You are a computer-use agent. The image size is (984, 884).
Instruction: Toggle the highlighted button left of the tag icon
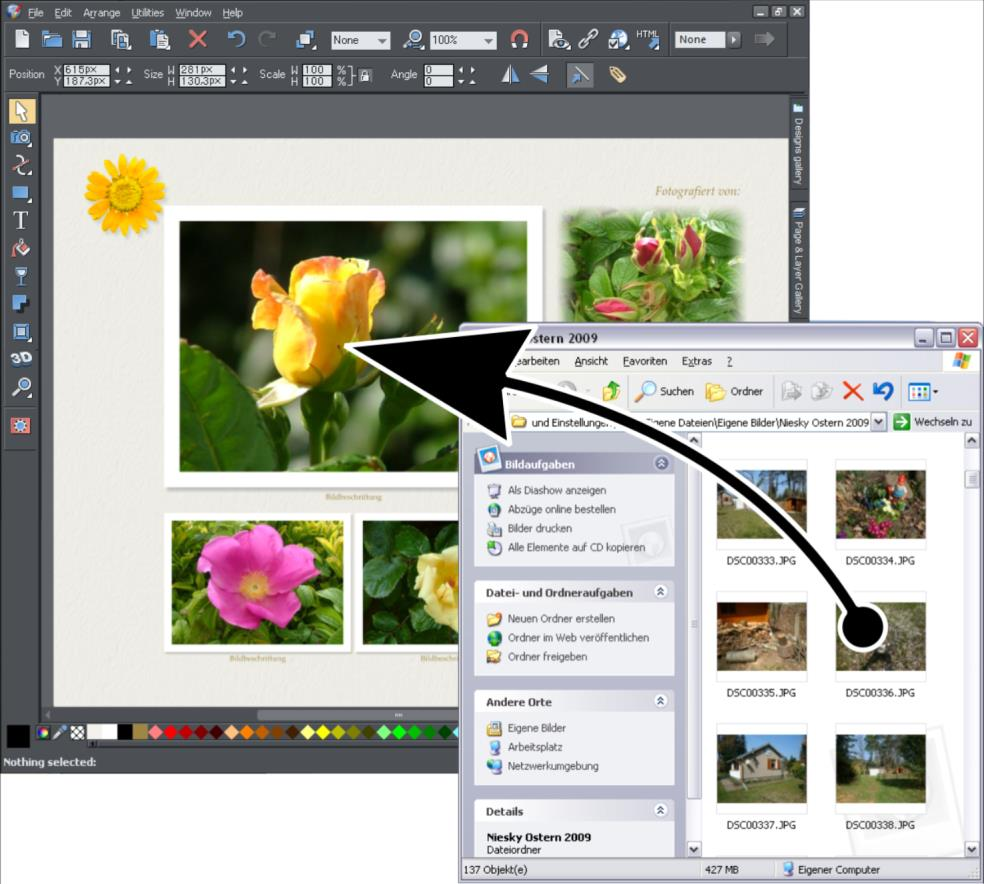point(579,75)
